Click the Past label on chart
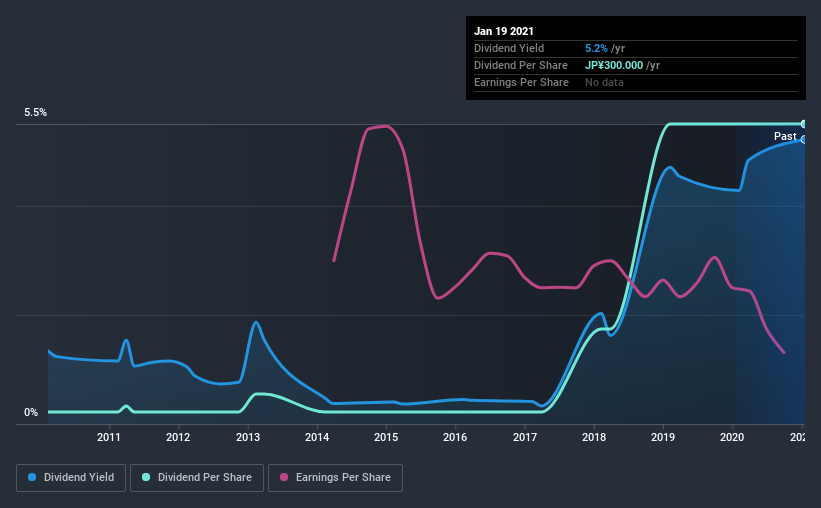 tap(785, 137)
